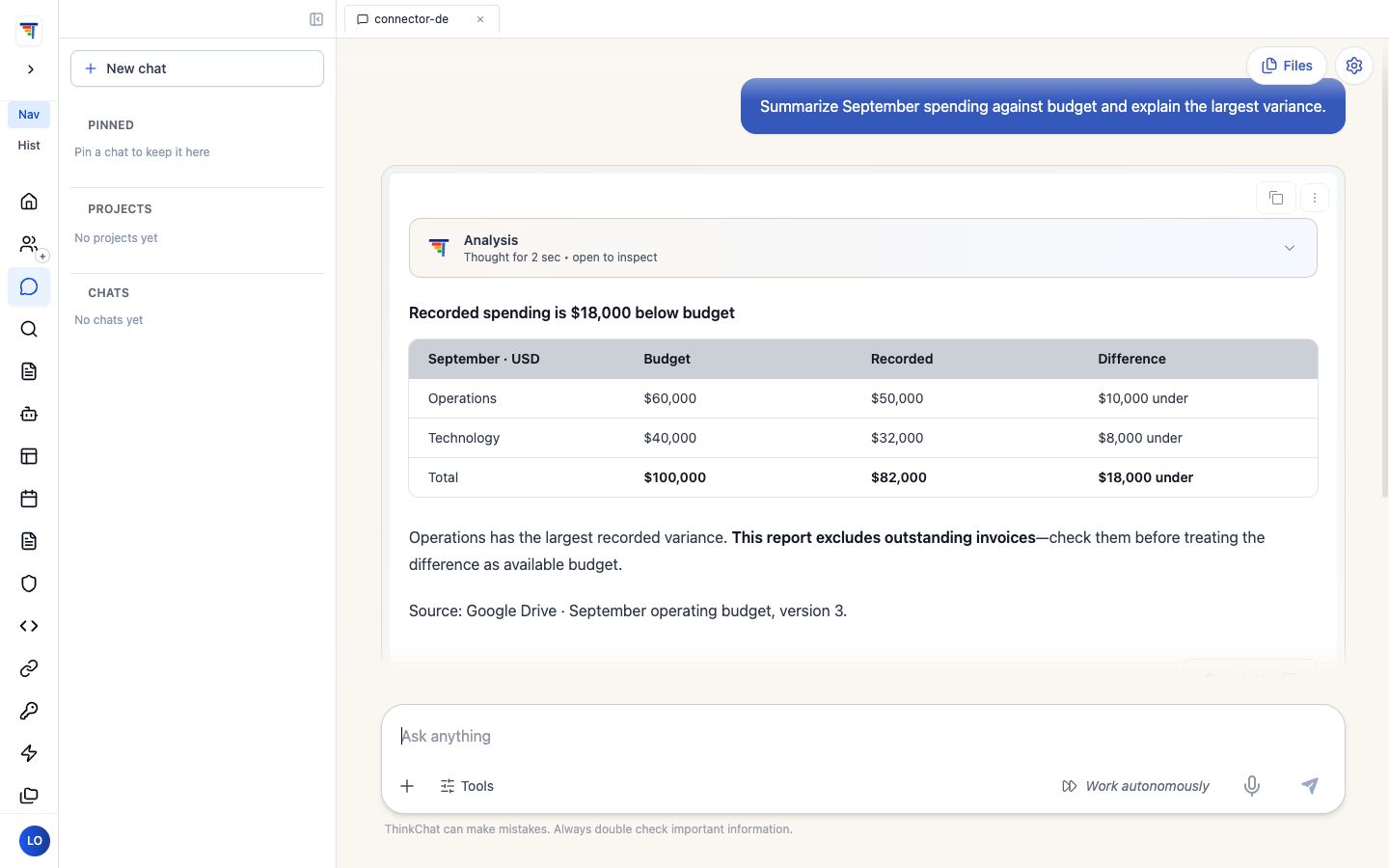Copy the response with the copy icon

[1276, 198]
